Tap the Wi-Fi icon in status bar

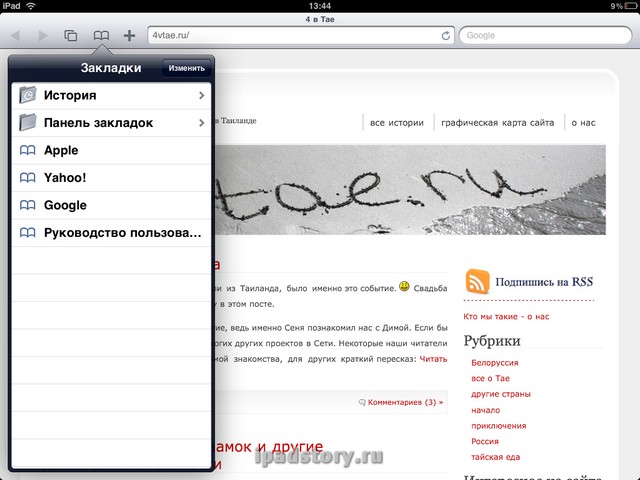coord(31,6)
